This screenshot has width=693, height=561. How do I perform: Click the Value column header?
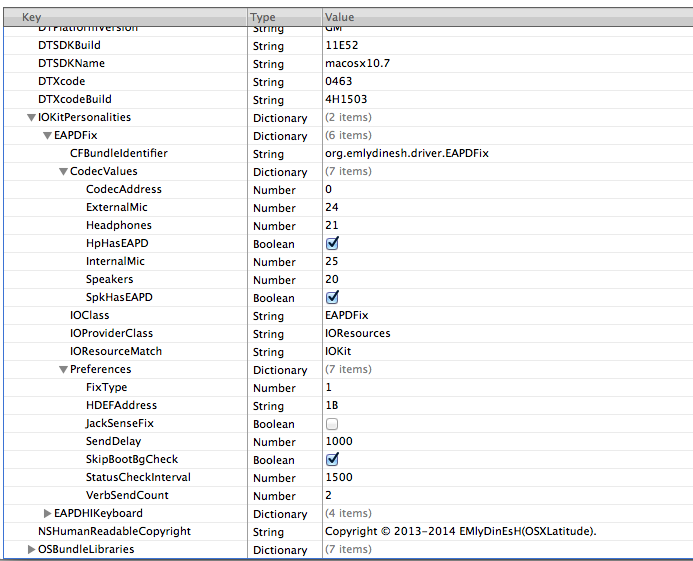[x=506, y=17]
